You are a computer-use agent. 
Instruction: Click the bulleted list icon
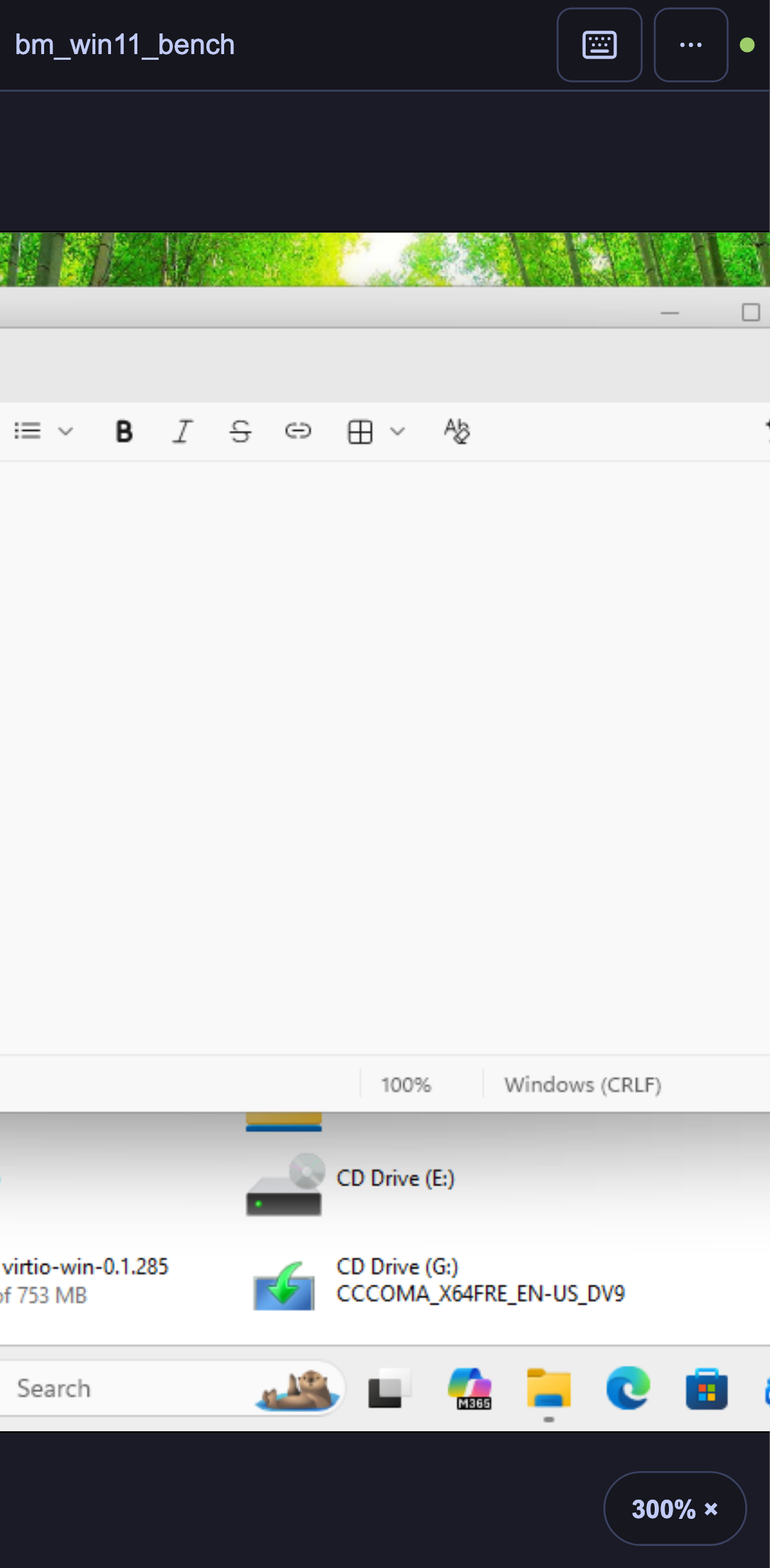tap(28, 431)
